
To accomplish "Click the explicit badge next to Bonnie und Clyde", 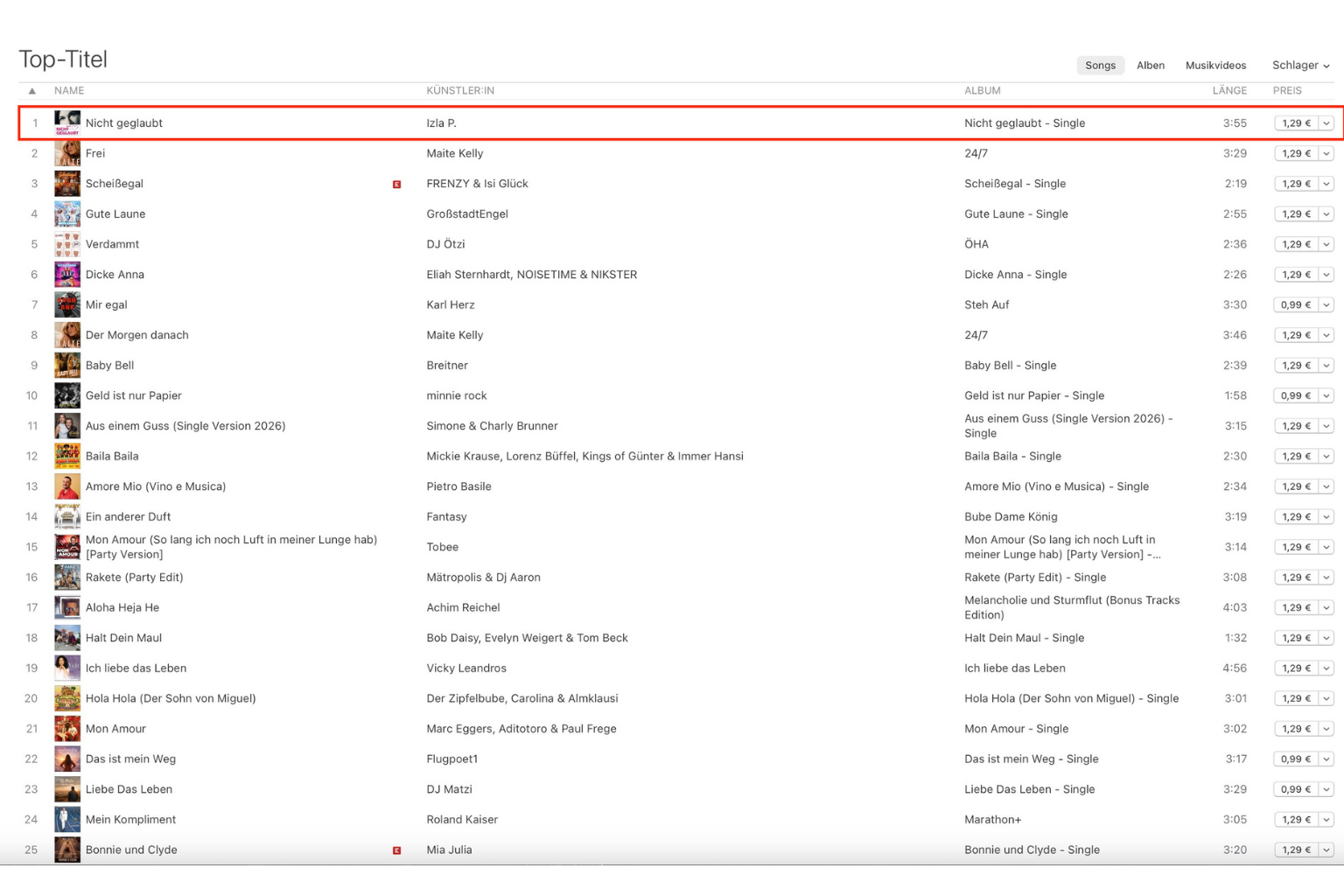I will [x=396, y=850].
